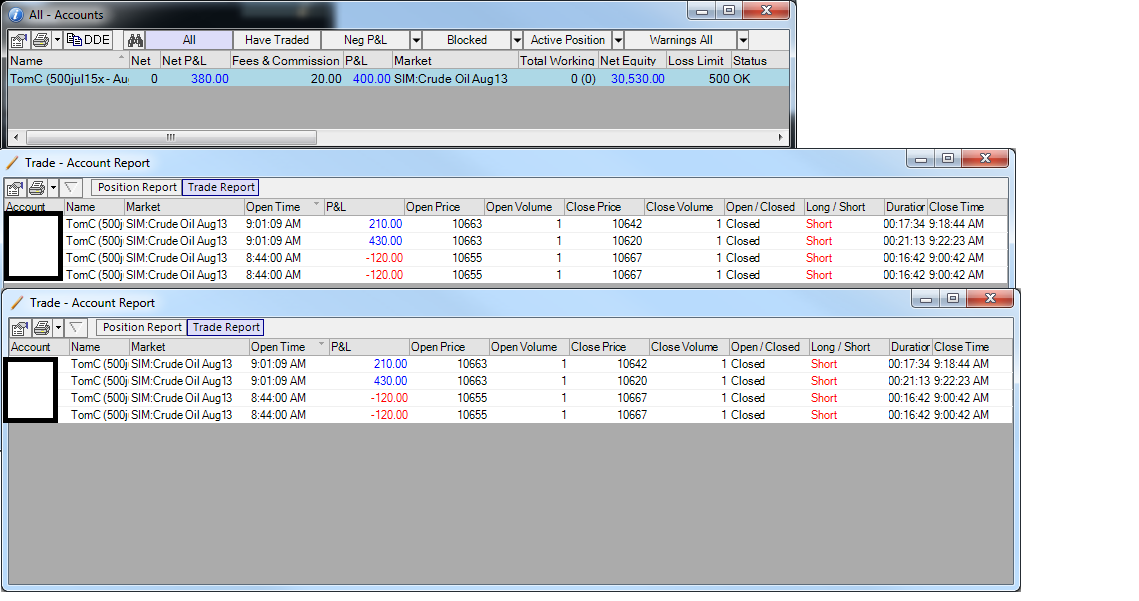
Task: Open properties icon in back Trade report window
Action: pos(15,187)
